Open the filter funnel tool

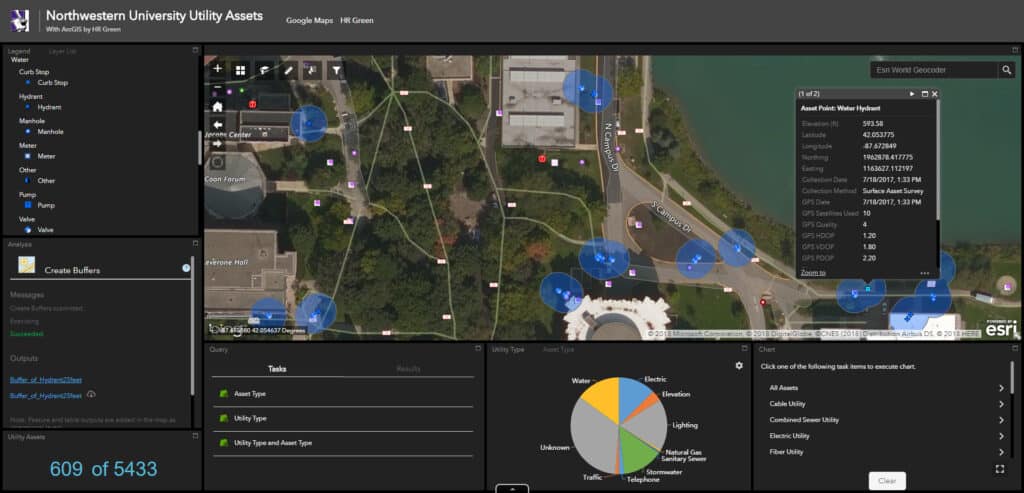(336, 70)
